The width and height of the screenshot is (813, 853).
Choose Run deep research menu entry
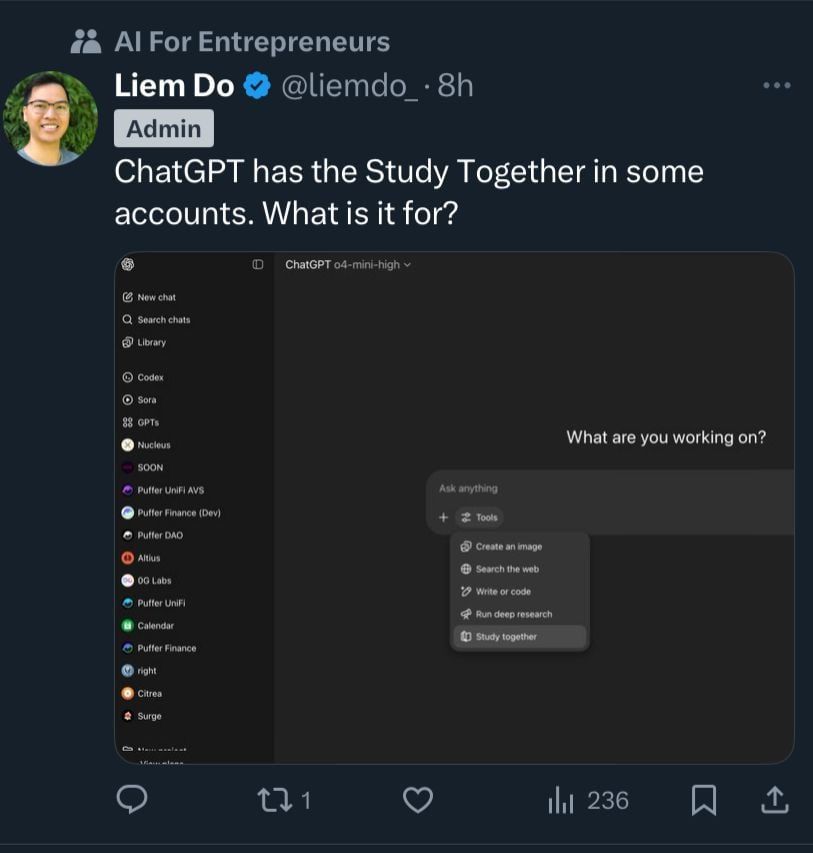[x=513, y=614]
